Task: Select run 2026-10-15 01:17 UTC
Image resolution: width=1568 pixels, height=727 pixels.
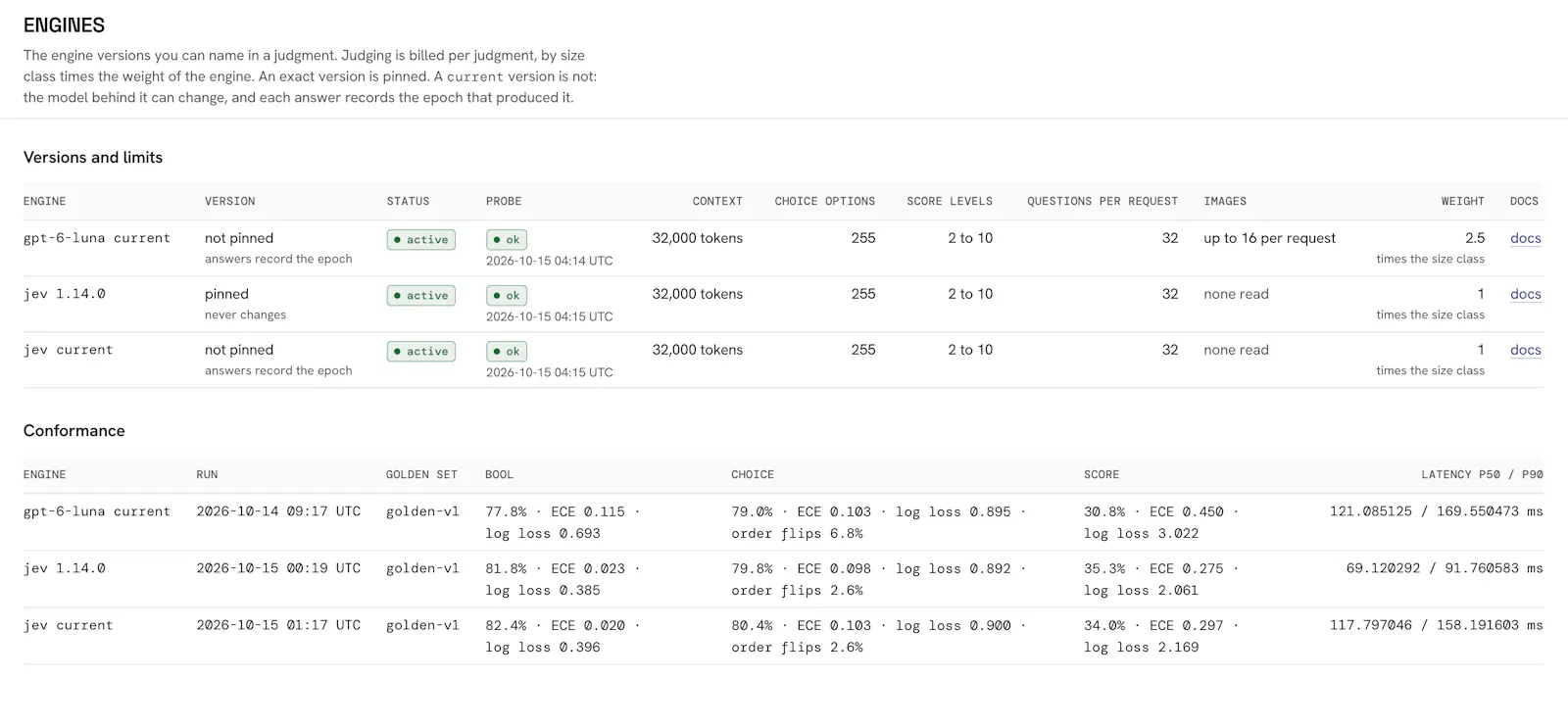Action: click(x=278, y=625)
